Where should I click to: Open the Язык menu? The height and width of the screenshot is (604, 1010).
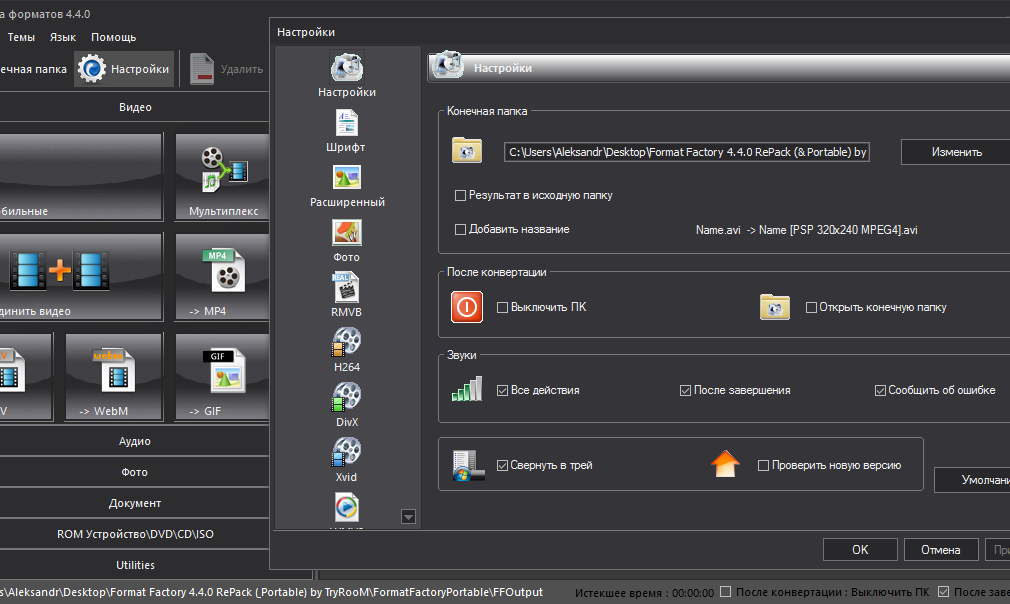tap(63, 37)
